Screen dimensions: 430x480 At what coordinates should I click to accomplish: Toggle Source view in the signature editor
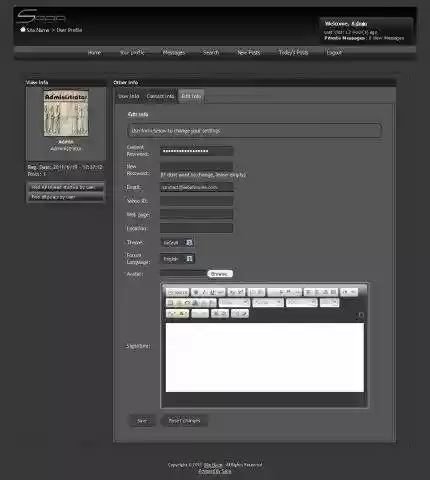[178, 292]
